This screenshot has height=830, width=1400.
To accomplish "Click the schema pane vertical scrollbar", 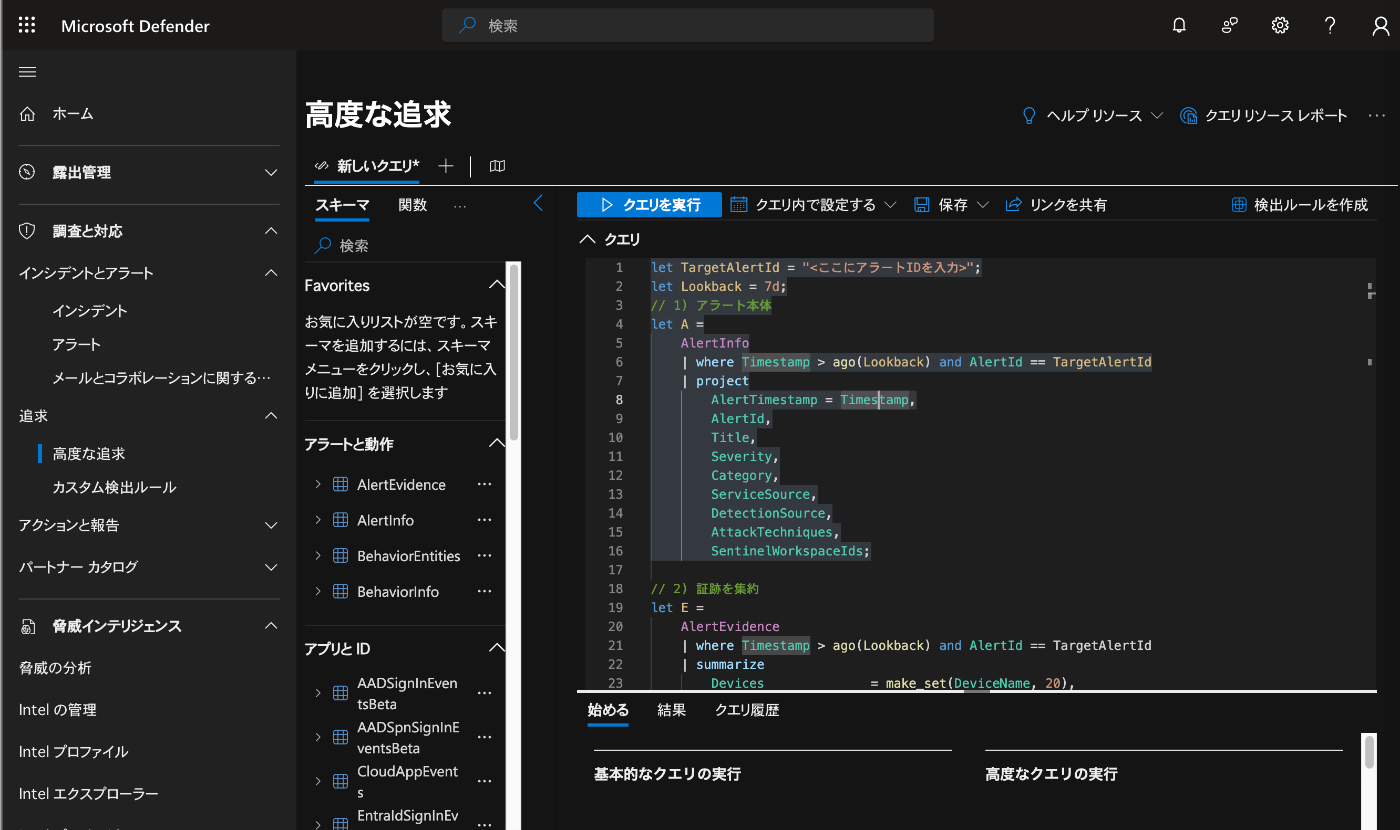I will point(514,352).
